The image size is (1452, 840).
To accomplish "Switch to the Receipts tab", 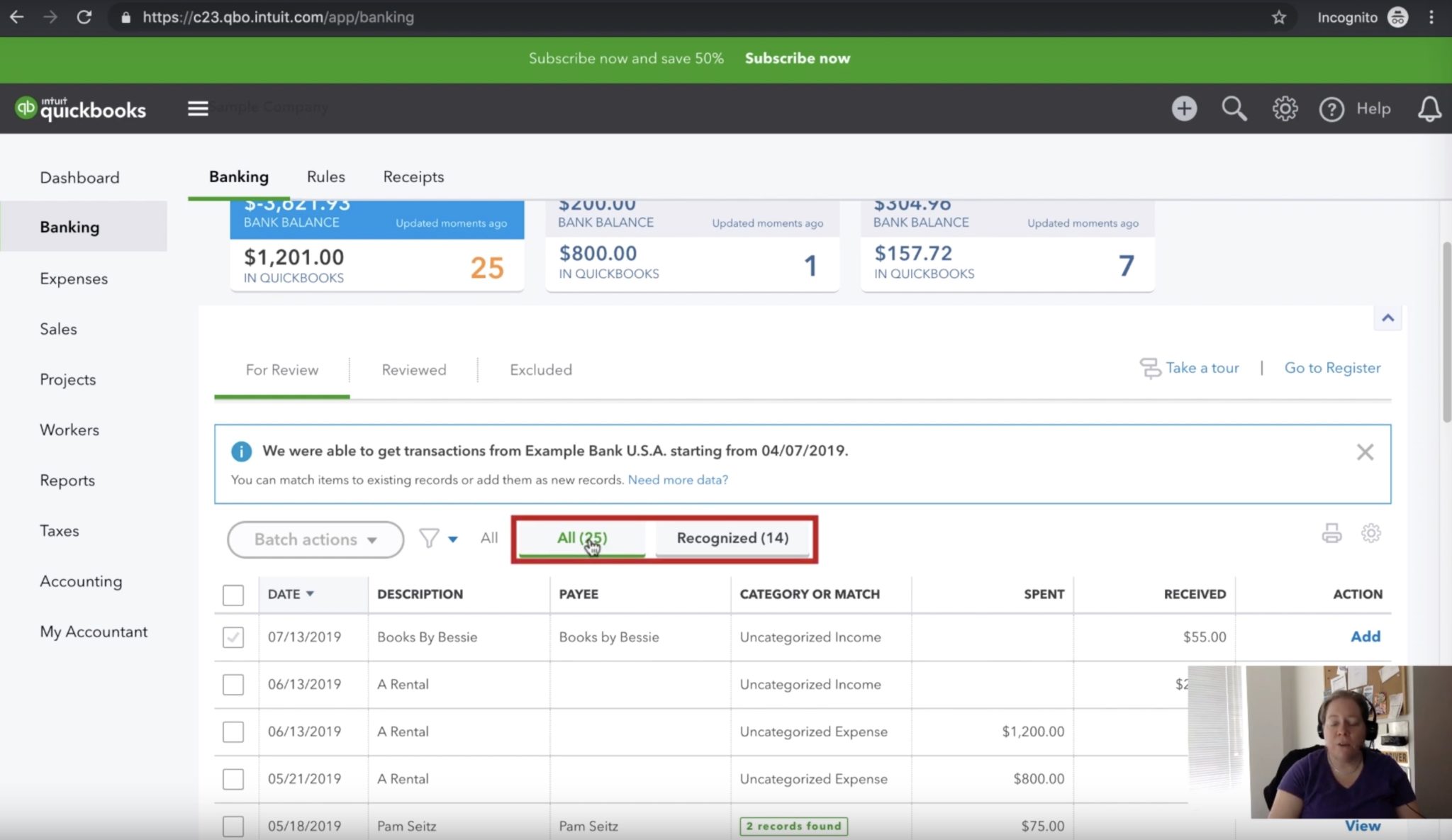I will (x=413, y=177).
